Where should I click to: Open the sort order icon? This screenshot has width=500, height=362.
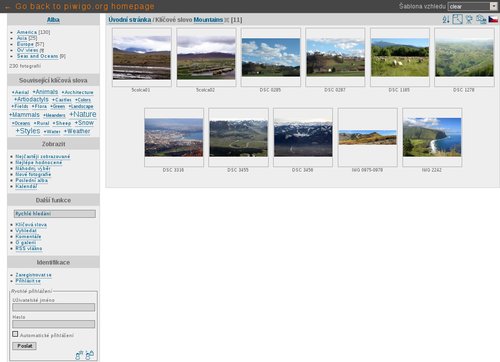(446, 20)
